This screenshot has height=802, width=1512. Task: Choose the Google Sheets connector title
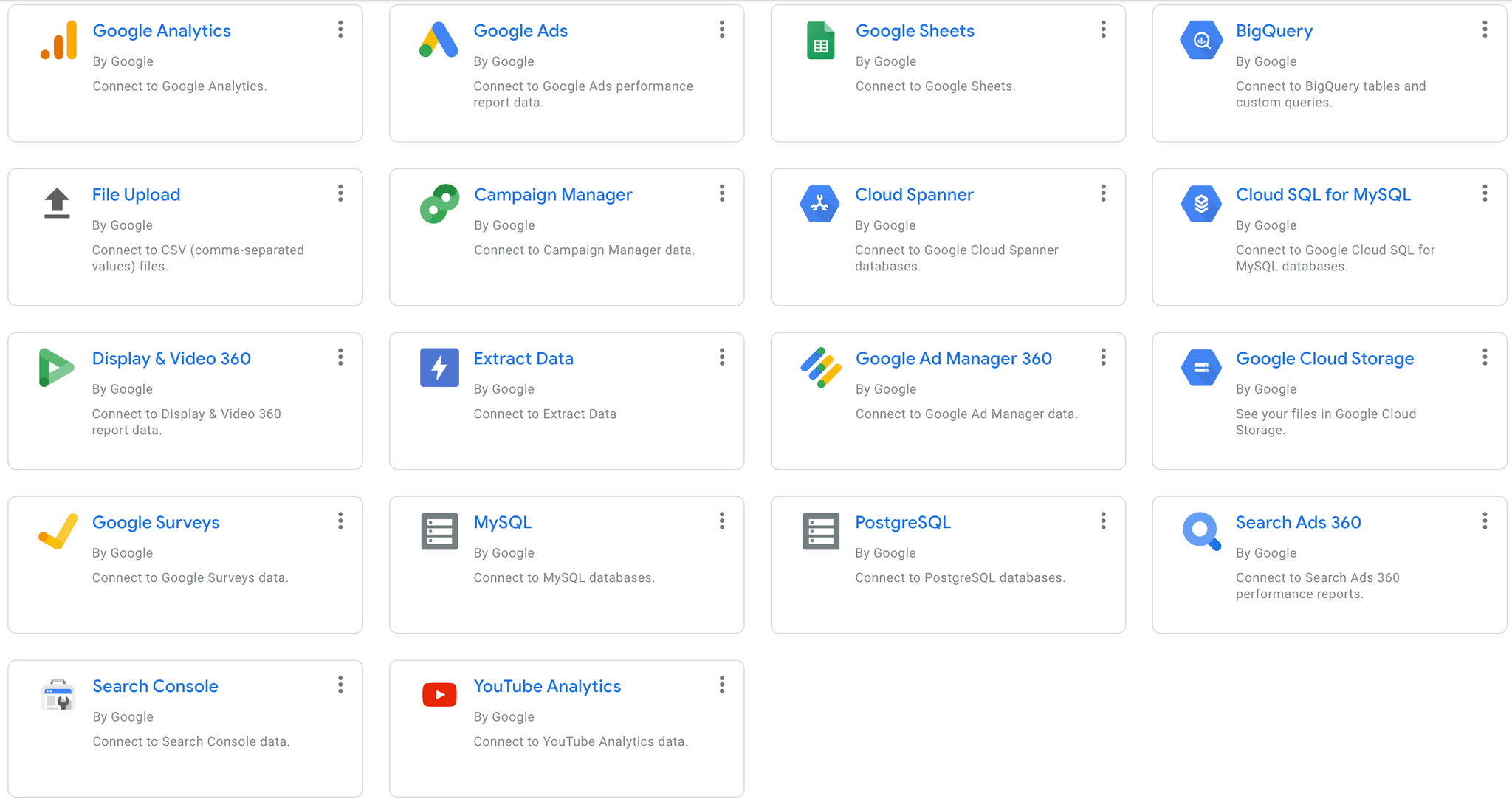[915, 31]
